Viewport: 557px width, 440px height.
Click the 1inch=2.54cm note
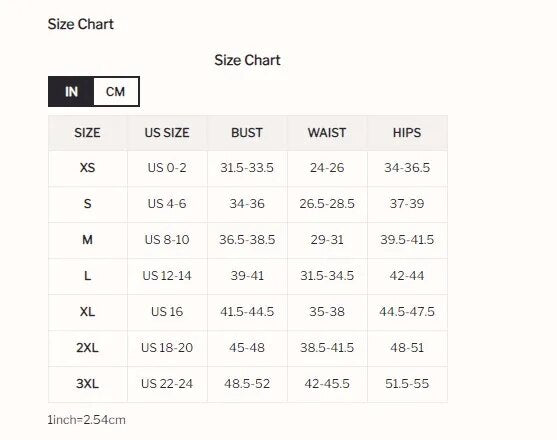(87, 420)
